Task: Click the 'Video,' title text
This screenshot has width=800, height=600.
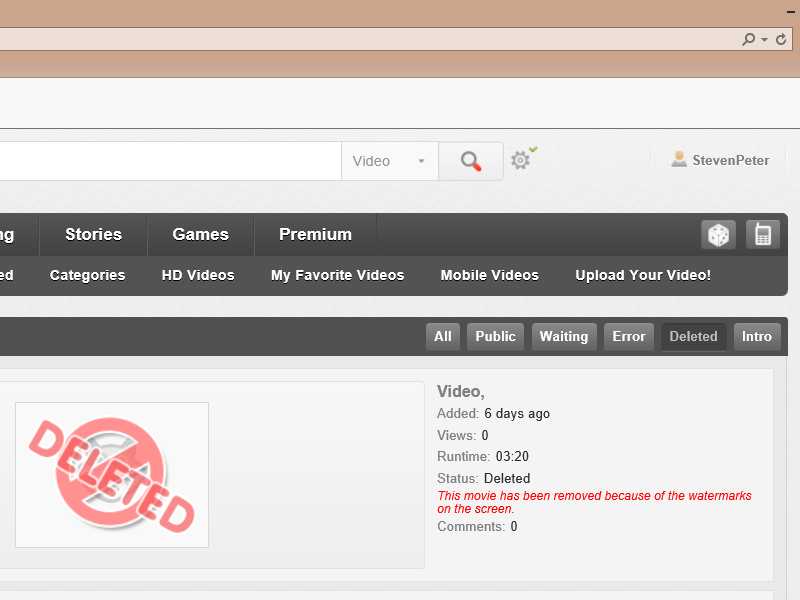Action: click(x=461, y=391)
